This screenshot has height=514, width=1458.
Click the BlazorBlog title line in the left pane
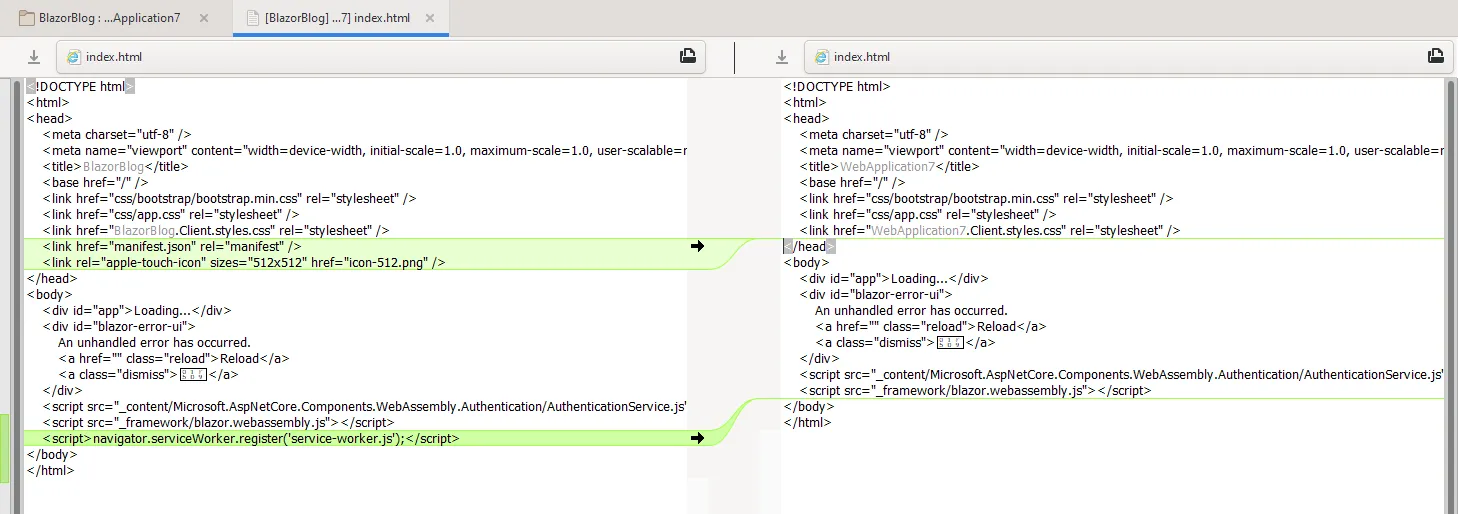115,166
